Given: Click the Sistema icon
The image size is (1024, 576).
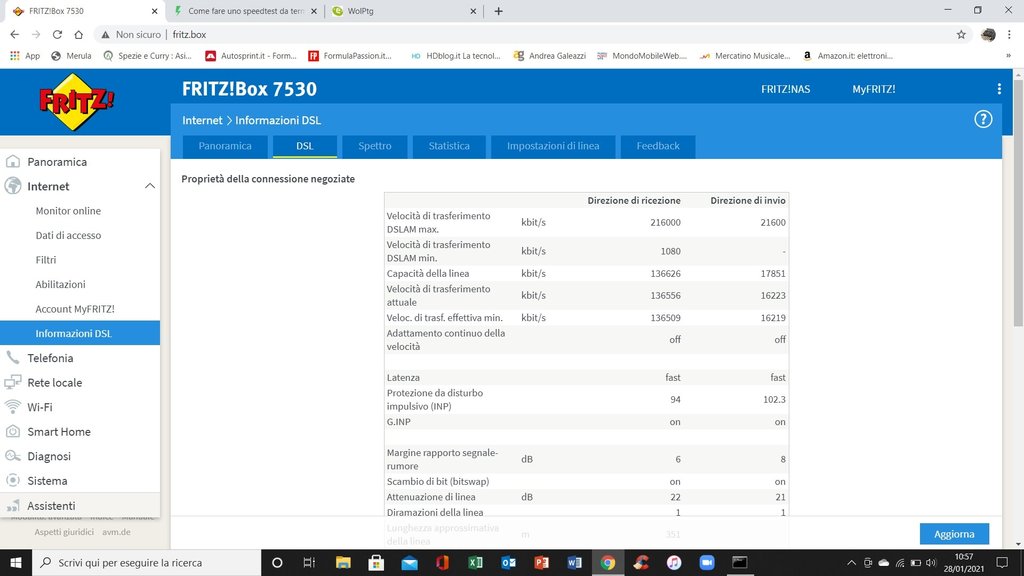Looking at the screenshot, I should (12, 480).
